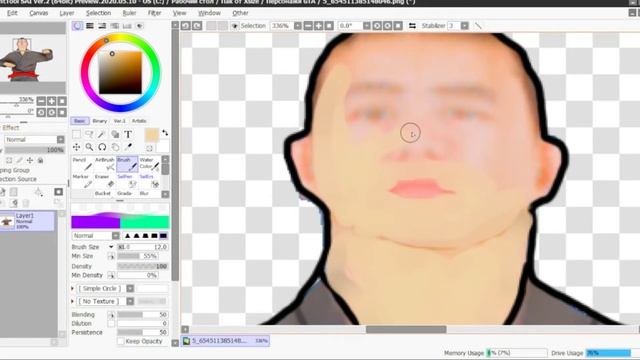This screenshot has width=640, height=360.
Task: Select the Eraser tool
Action: 105,181
